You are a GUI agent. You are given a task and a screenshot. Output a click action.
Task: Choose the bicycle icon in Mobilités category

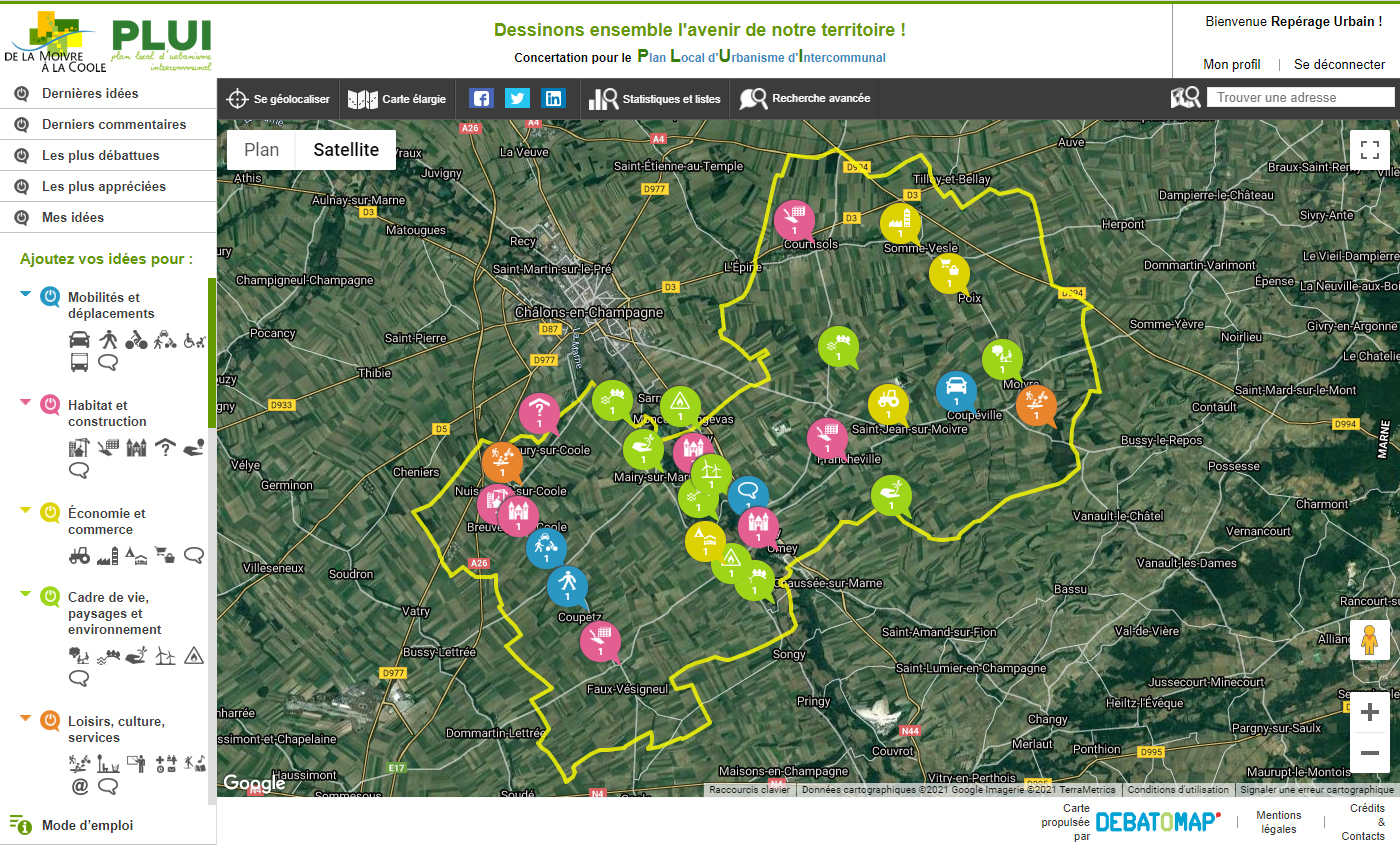tap(137, 339)
